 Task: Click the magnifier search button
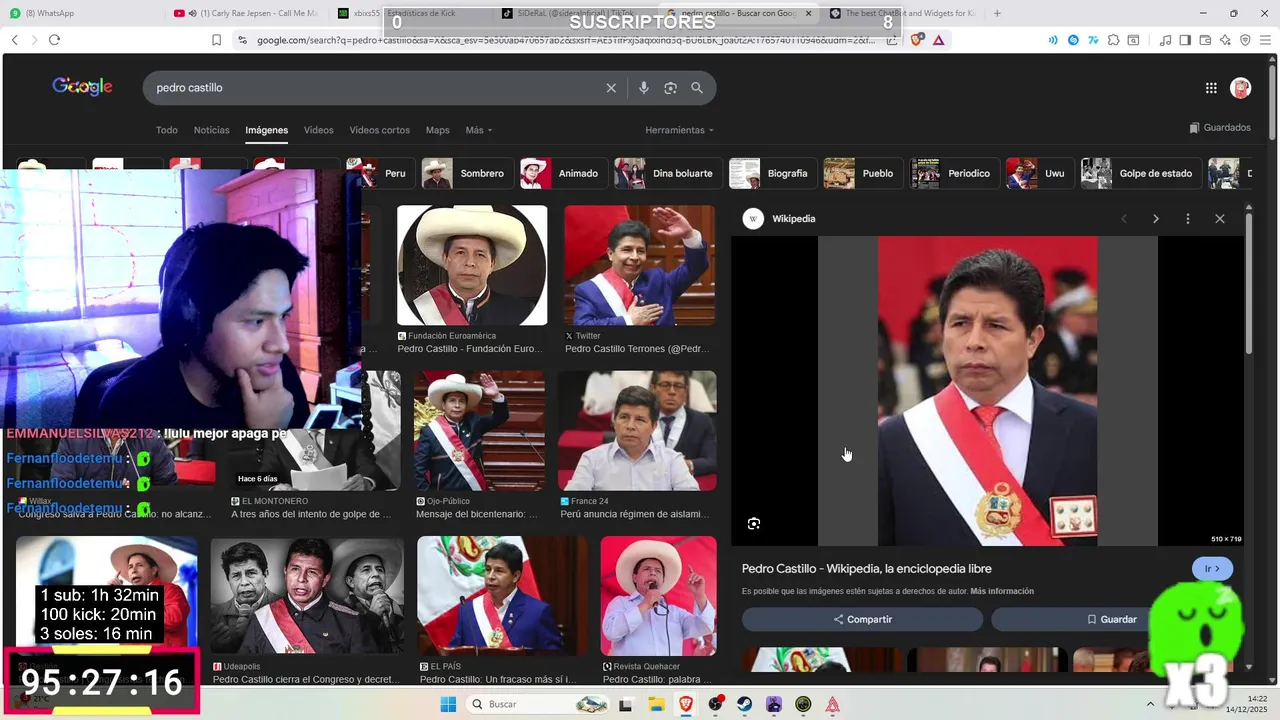697,88
